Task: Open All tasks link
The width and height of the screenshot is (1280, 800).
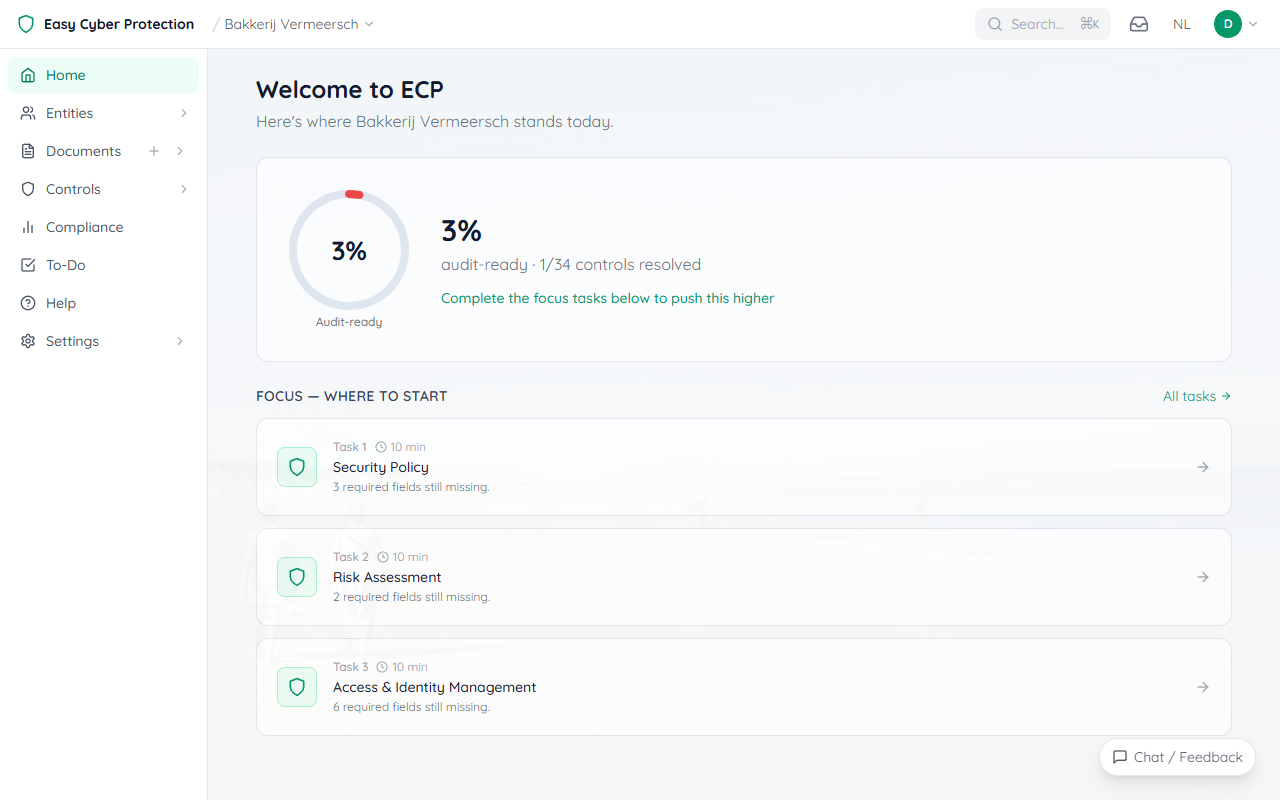Action: (x=1196, y=396)
